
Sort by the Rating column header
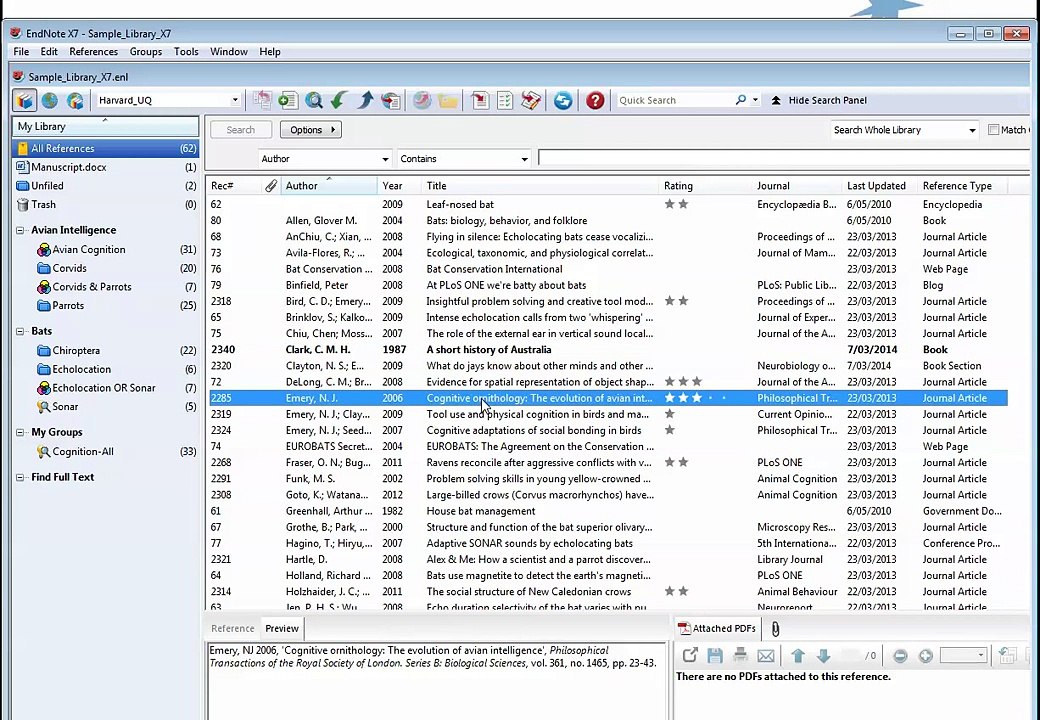point(706,186)
